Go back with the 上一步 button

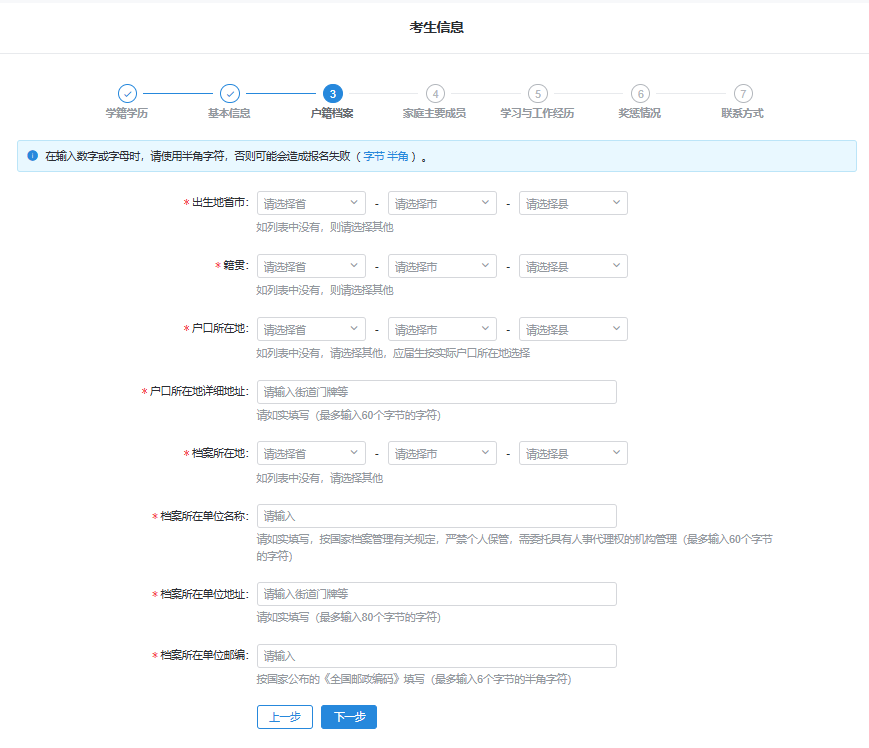pos(285,717)
